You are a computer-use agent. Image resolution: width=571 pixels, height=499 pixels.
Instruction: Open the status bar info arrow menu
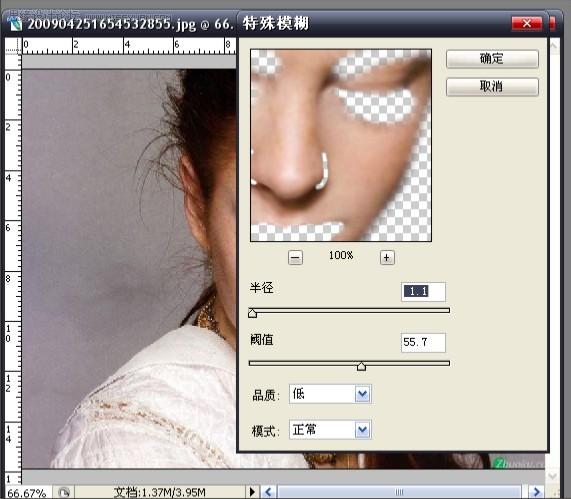[252, 492]
